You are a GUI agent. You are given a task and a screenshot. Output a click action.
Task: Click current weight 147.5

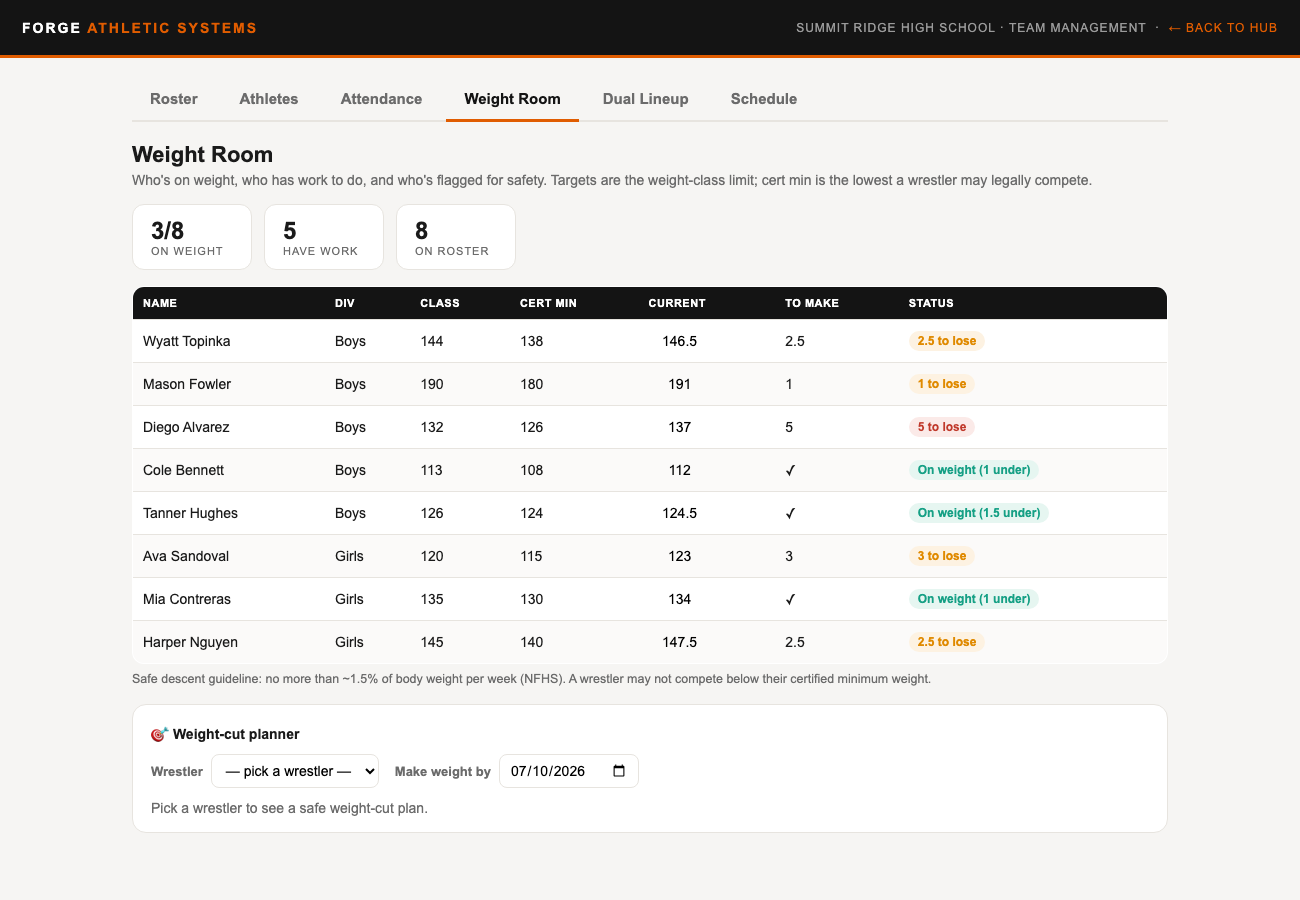point(680,642)
